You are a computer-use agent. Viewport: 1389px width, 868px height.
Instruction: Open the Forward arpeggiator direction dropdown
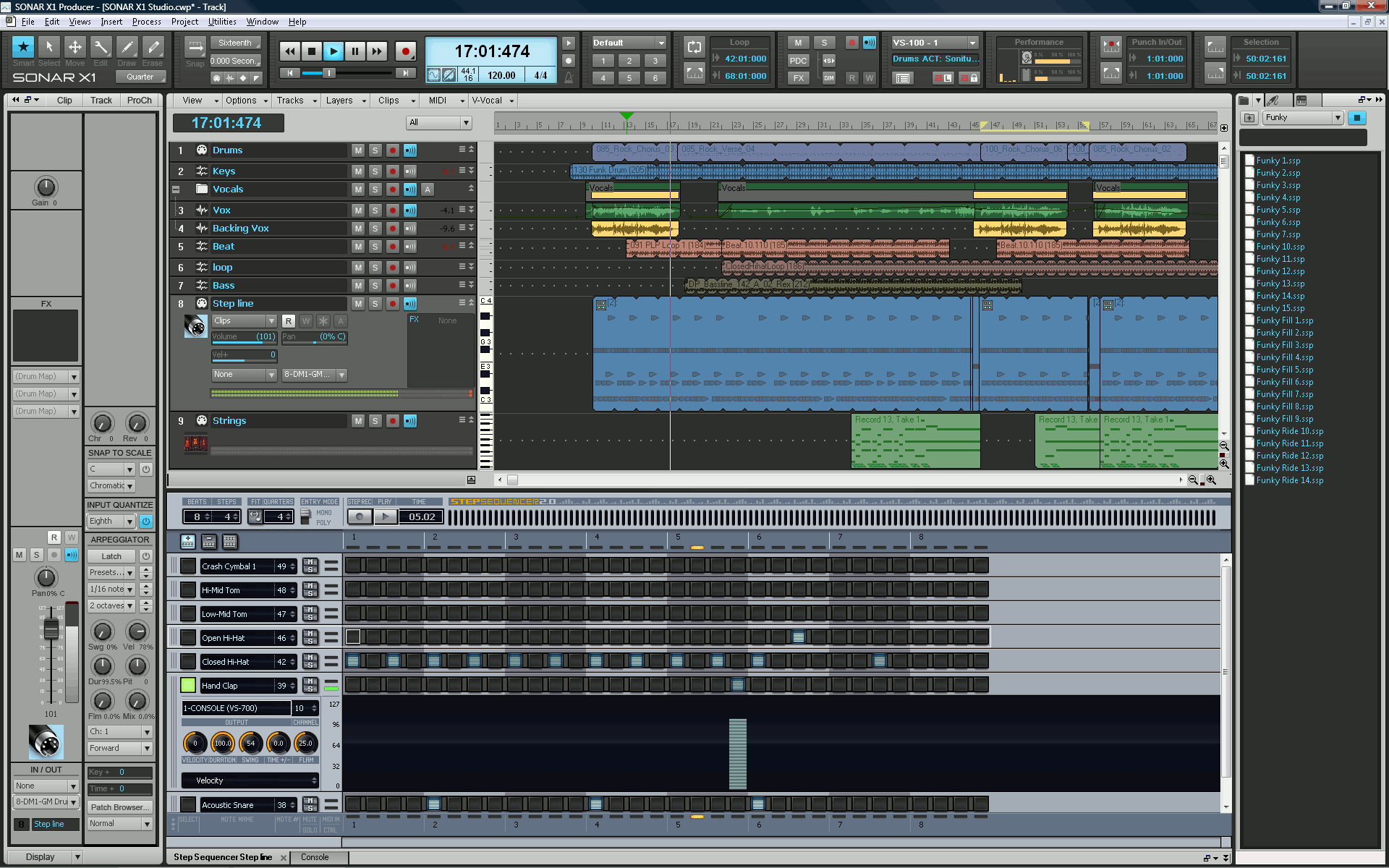click(x=120, y=749)
